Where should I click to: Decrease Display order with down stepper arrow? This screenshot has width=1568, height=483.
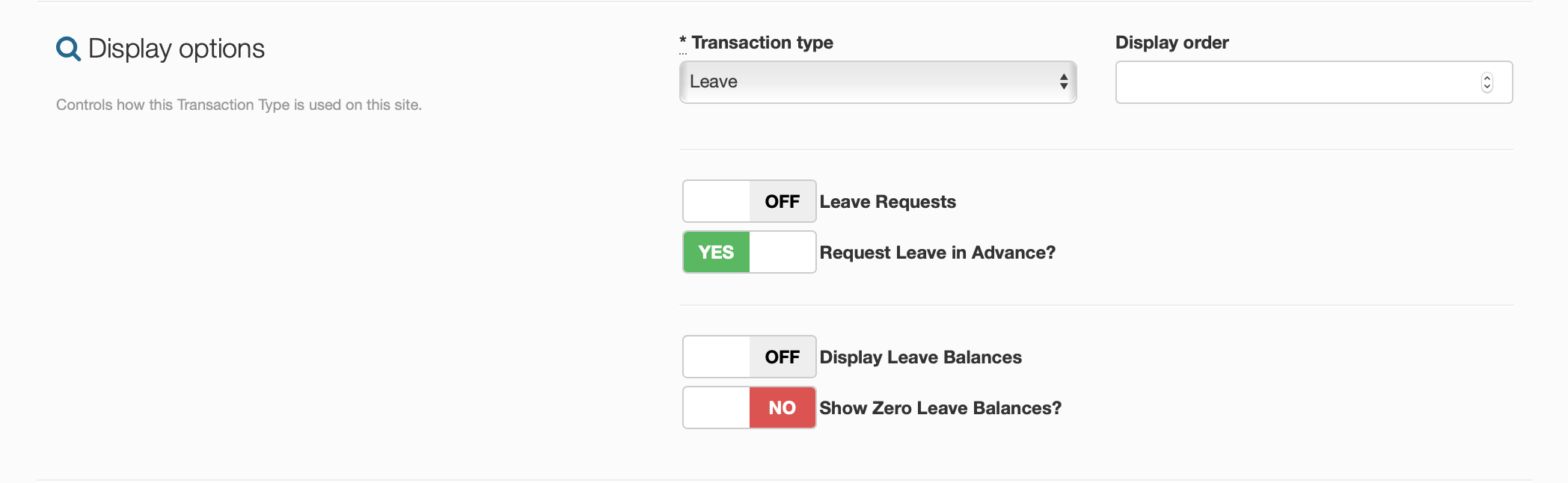(x=1486, y=87)
